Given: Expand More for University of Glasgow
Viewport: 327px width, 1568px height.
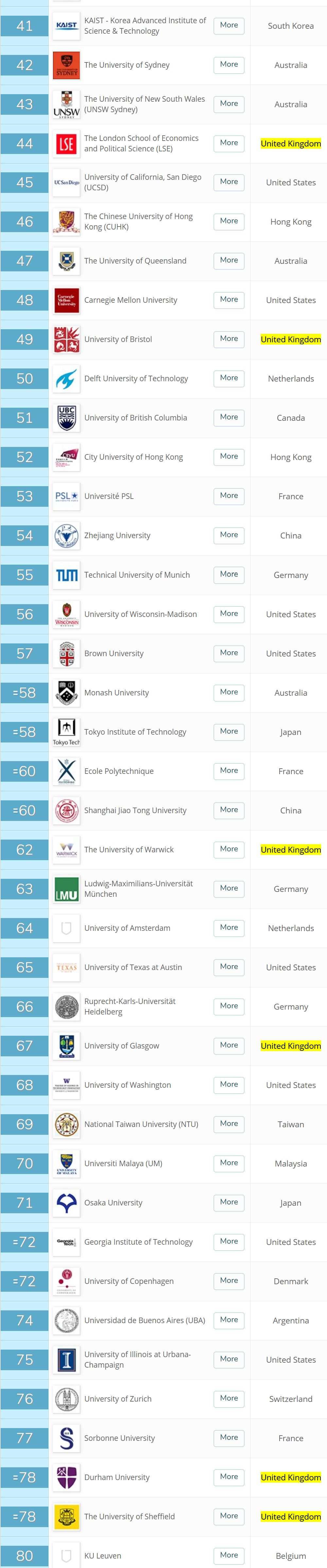Looking at the screenshot, I should coord(229,1045).
